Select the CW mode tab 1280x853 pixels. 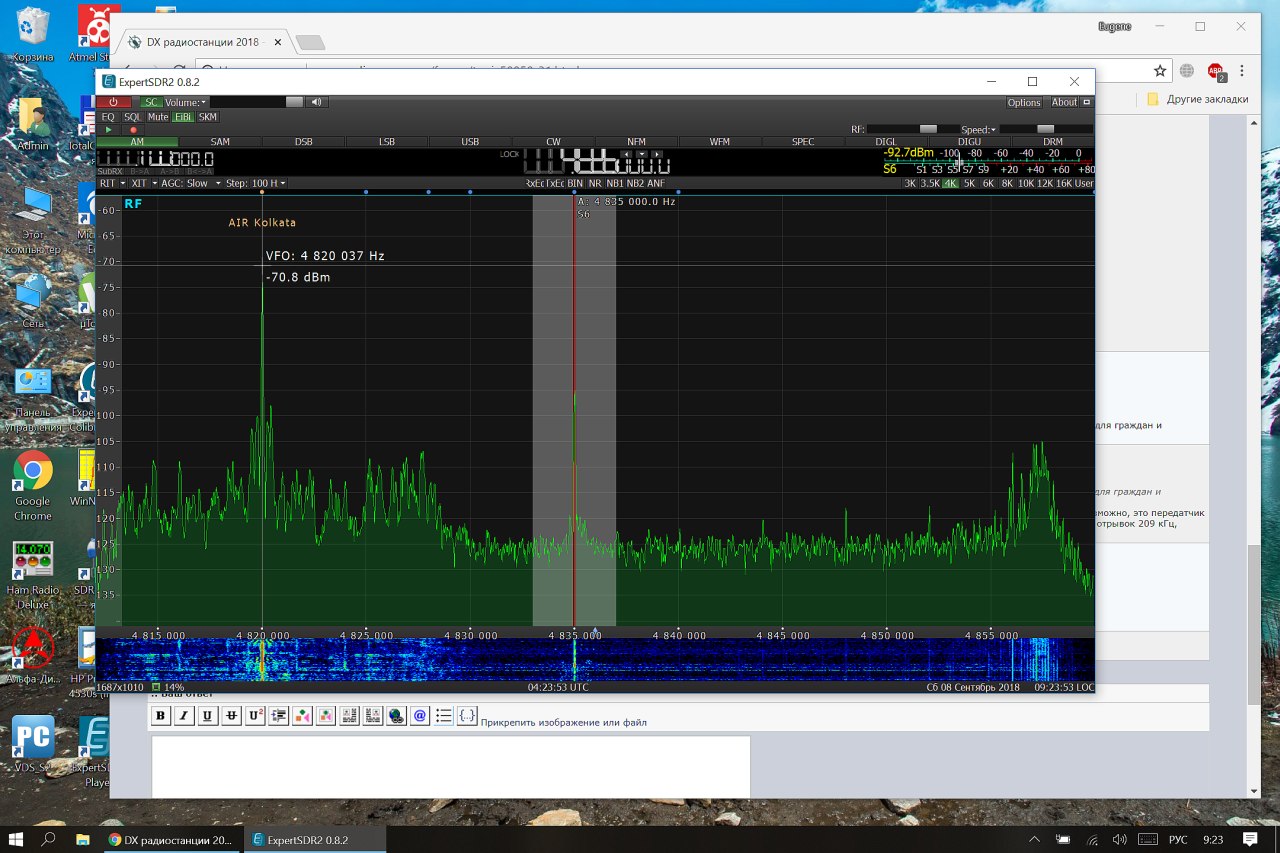coord(553,142)
